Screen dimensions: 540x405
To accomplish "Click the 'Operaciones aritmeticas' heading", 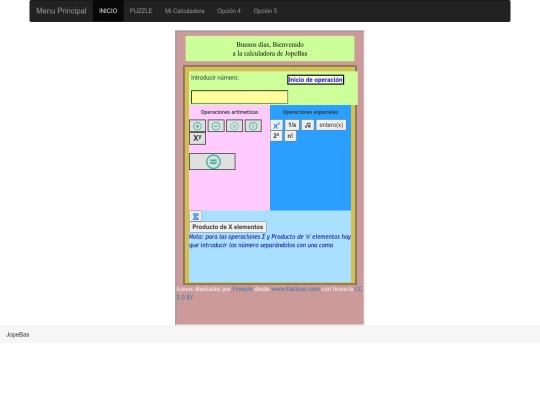I will [229, 112].
